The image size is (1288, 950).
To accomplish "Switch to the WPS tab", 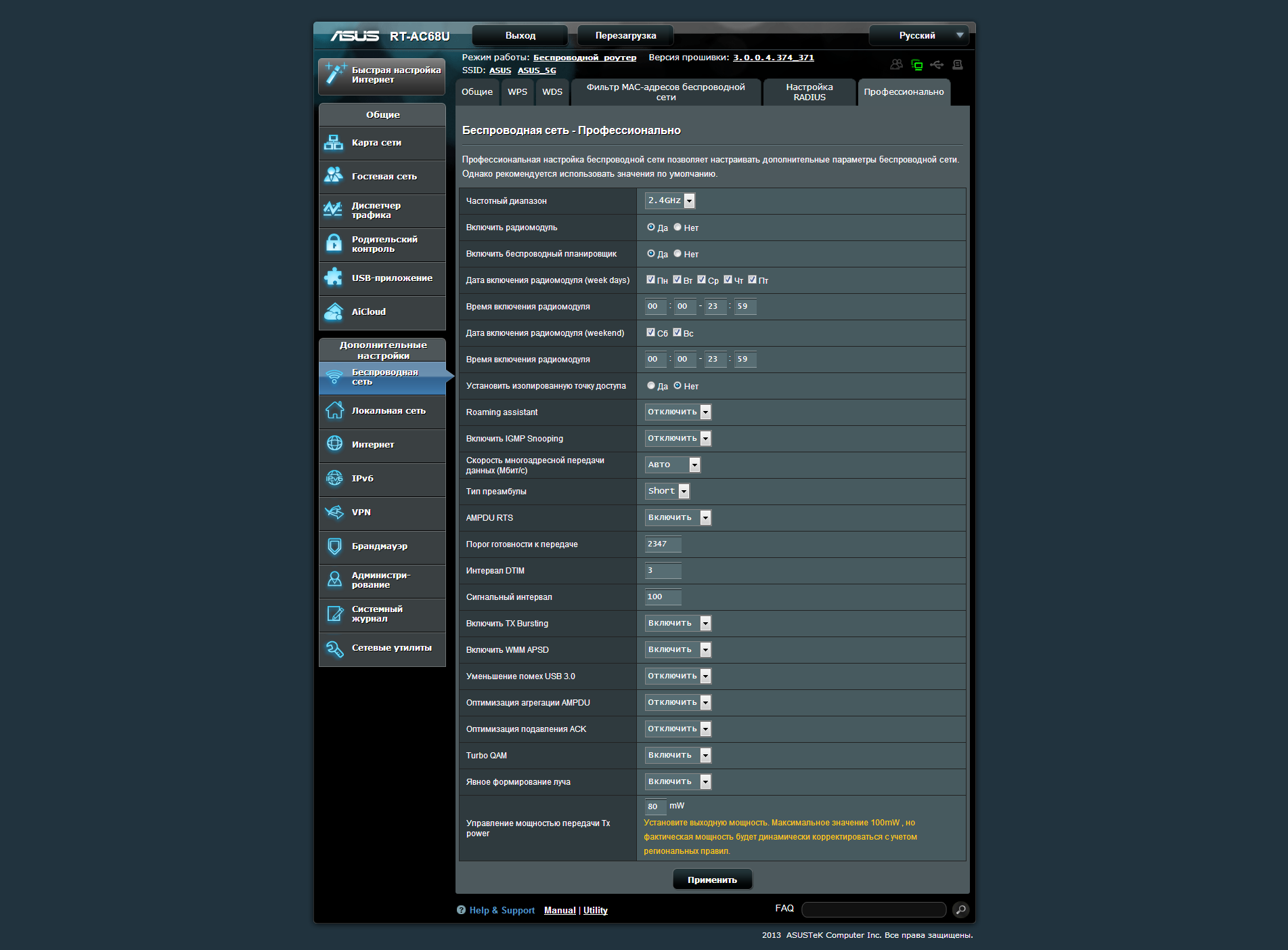I will click(x=517, y=92).
